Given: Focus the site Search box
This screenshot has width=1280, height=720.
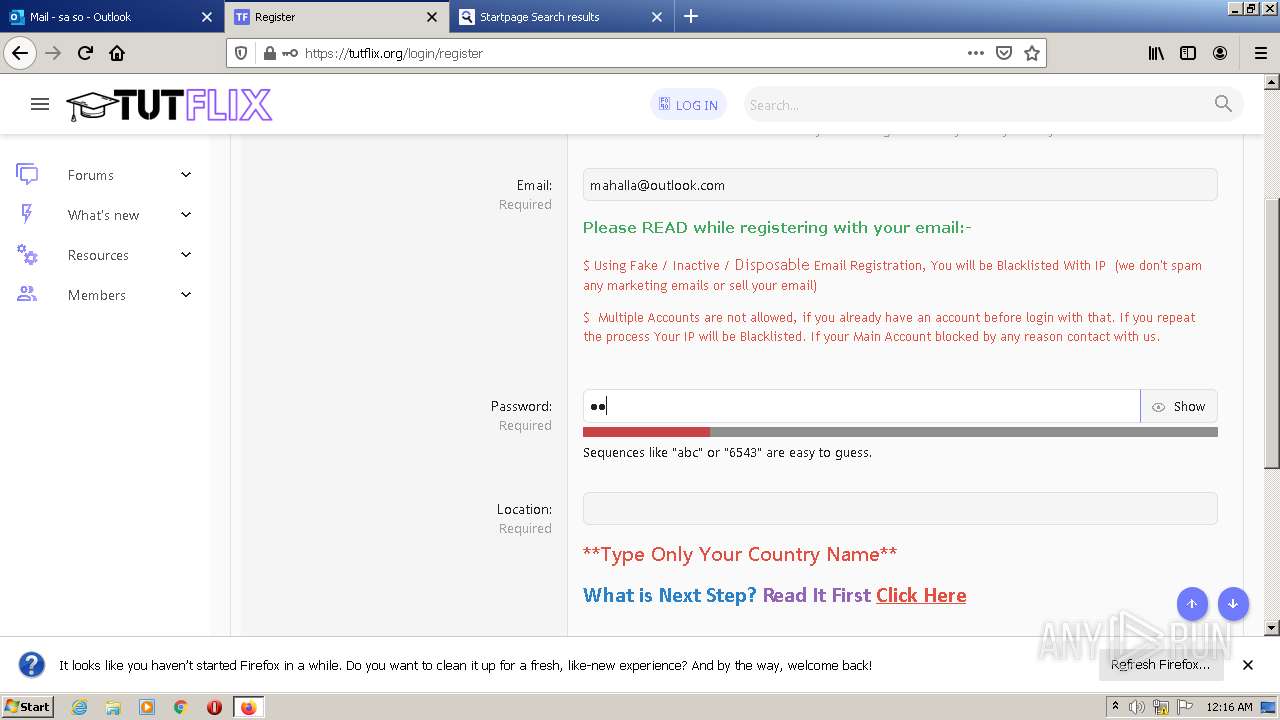Looking at the screenshot, I should [x=977, y=104].
